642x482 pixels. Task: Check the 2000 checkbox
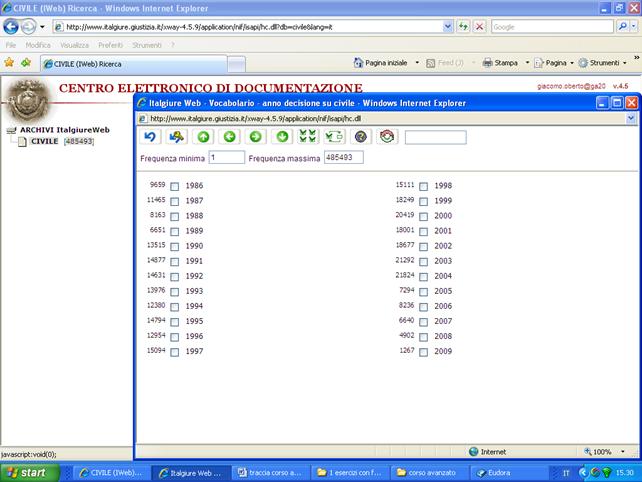click(x=423, y=216)
